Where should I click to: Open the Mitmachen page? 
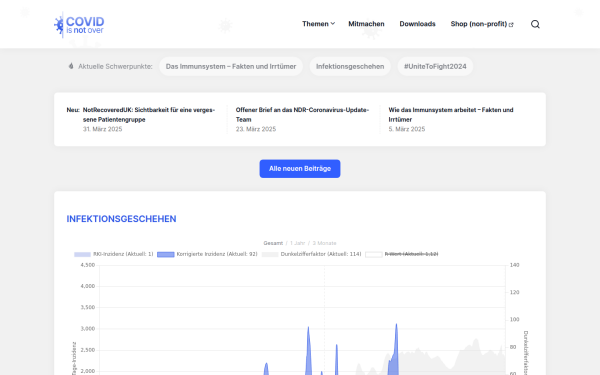pos(366,24)
